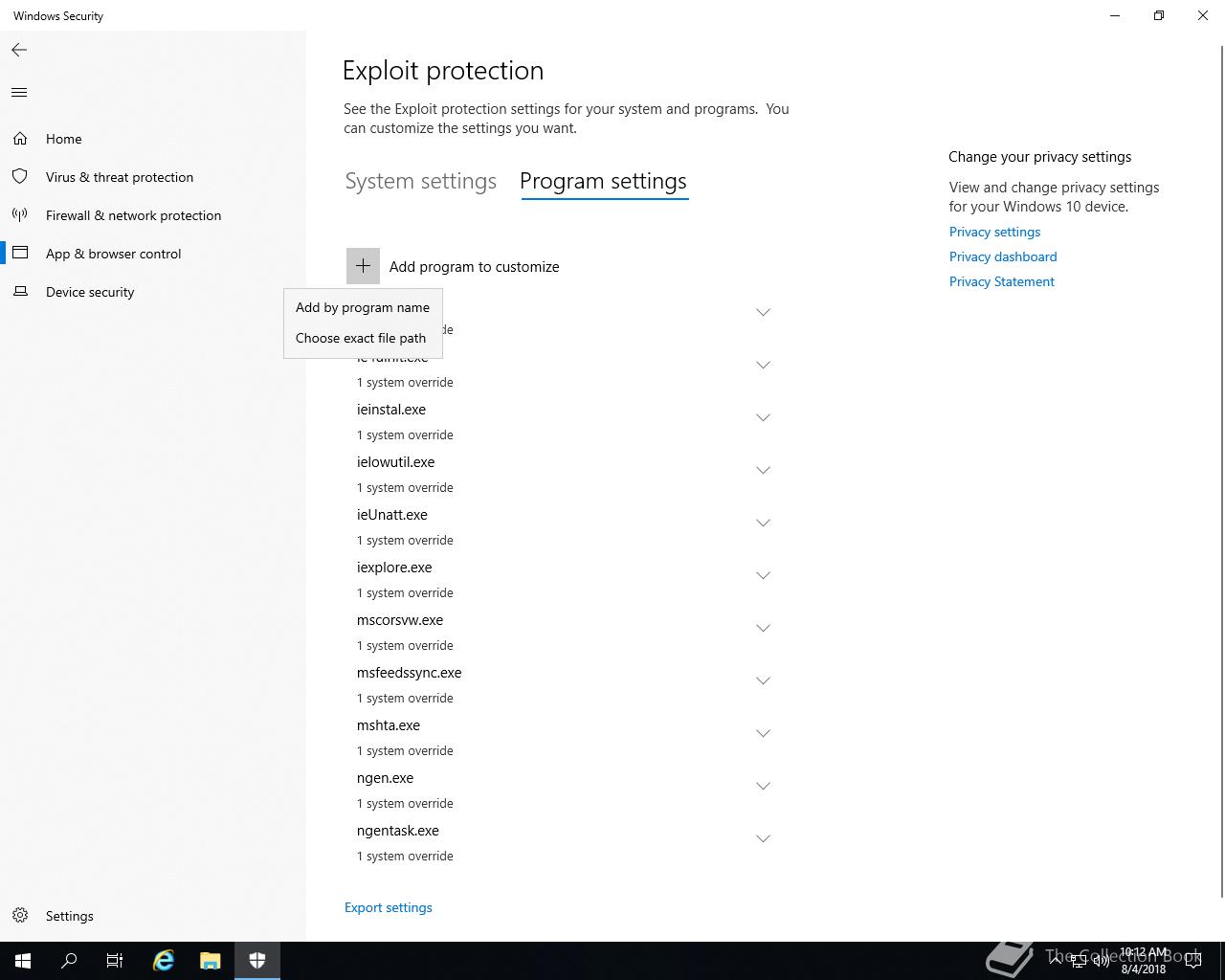Click the Change your privacy settings heading
The height and width of the screenshot is (980, 1225).
pyautogui.click(x=1040, y=157)
